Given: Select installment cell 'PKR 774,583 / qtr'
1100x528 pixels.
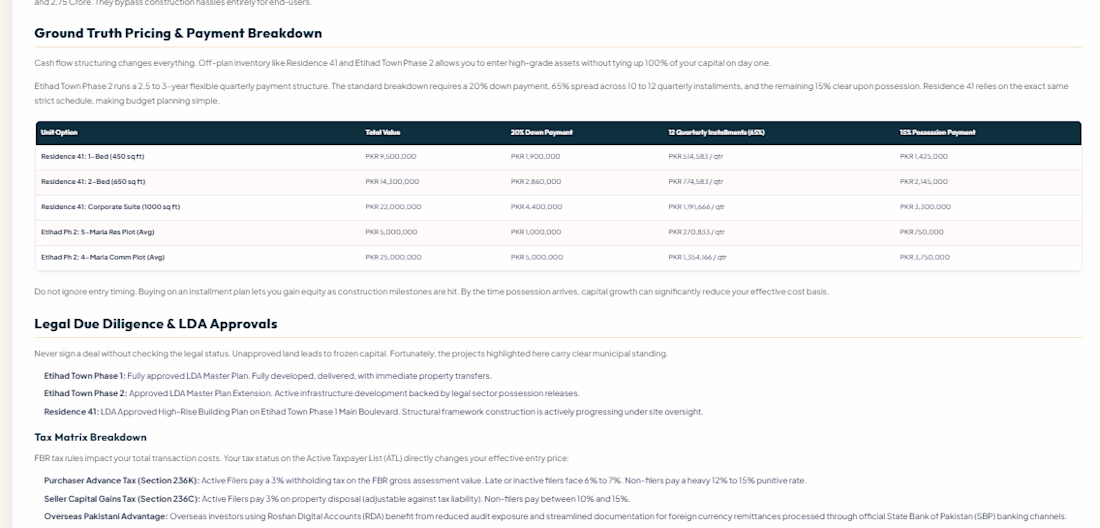Looking at the screenshot, I should coord(695,182).
